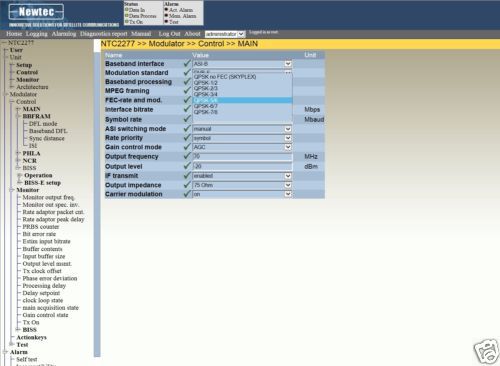The width and height of the screenshot is (500, 366).
Task: Click the Log Out link
Action: pos(169,34)
